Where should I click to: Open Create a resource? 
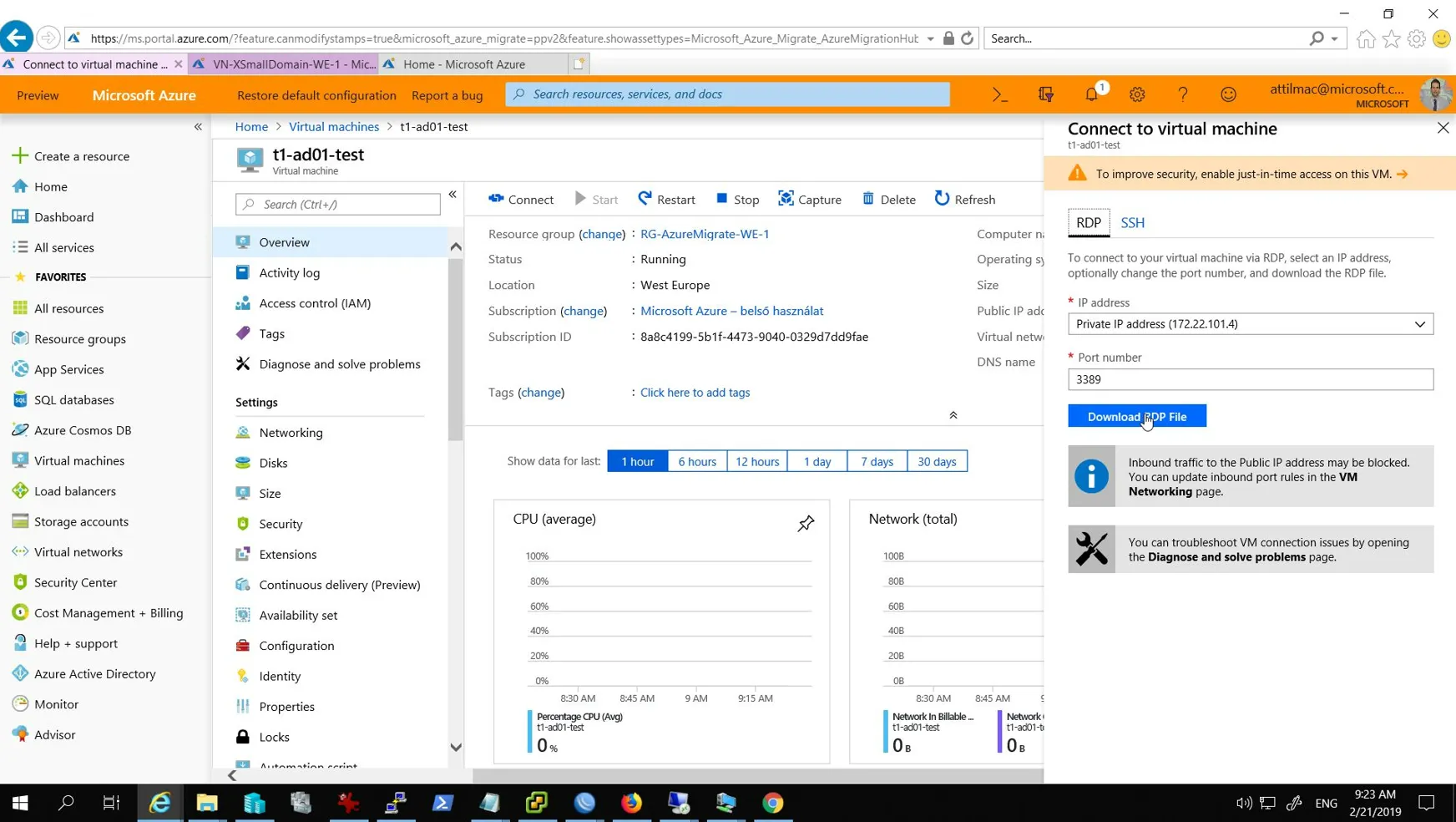pos(72,156)
